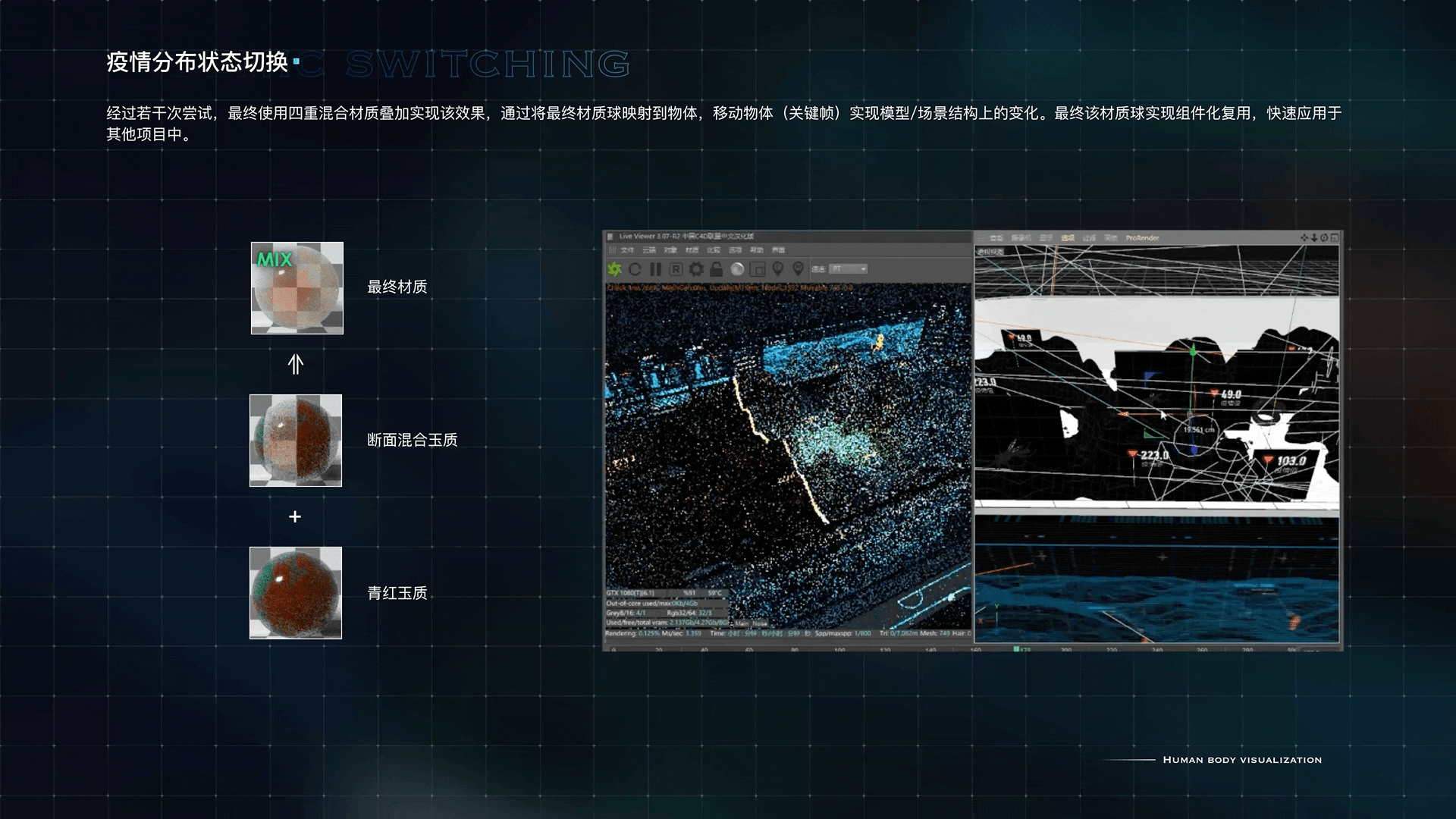Click the R reset render icon
1456x819 pixels.
(x=676, y=269)
